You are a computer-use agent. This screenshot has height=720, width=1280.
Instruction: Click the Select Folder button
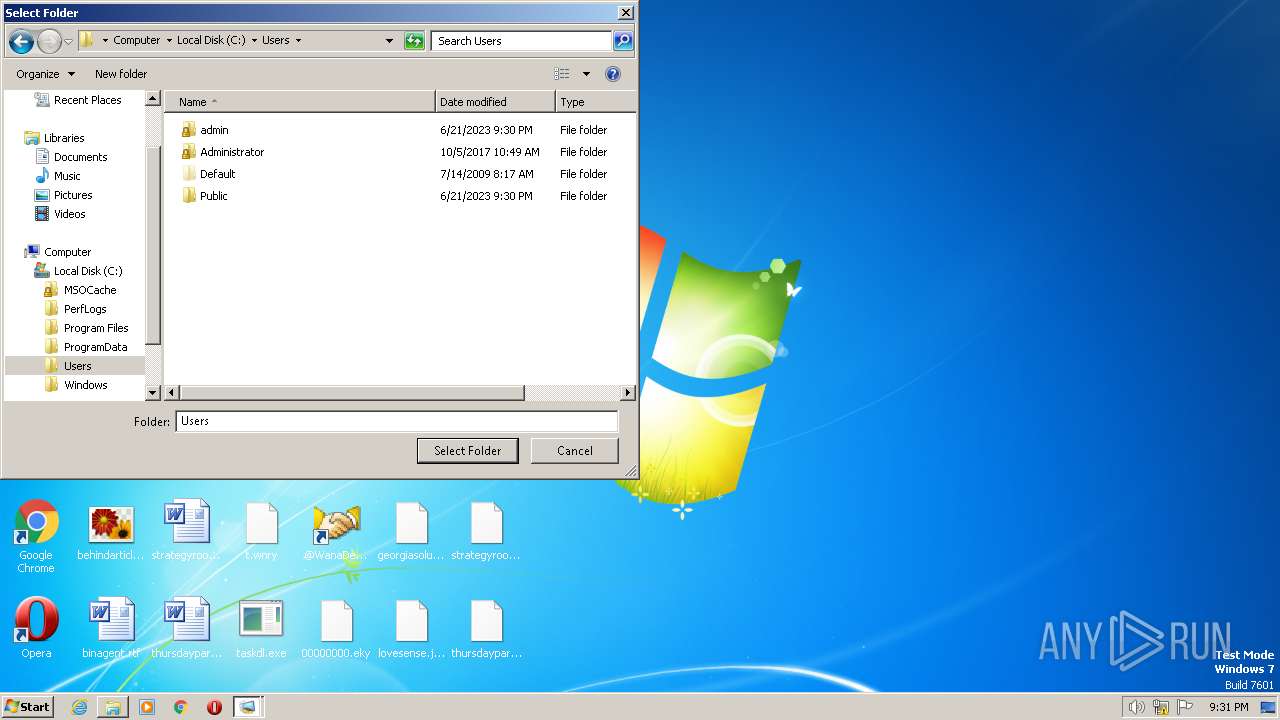pos(467,451)
